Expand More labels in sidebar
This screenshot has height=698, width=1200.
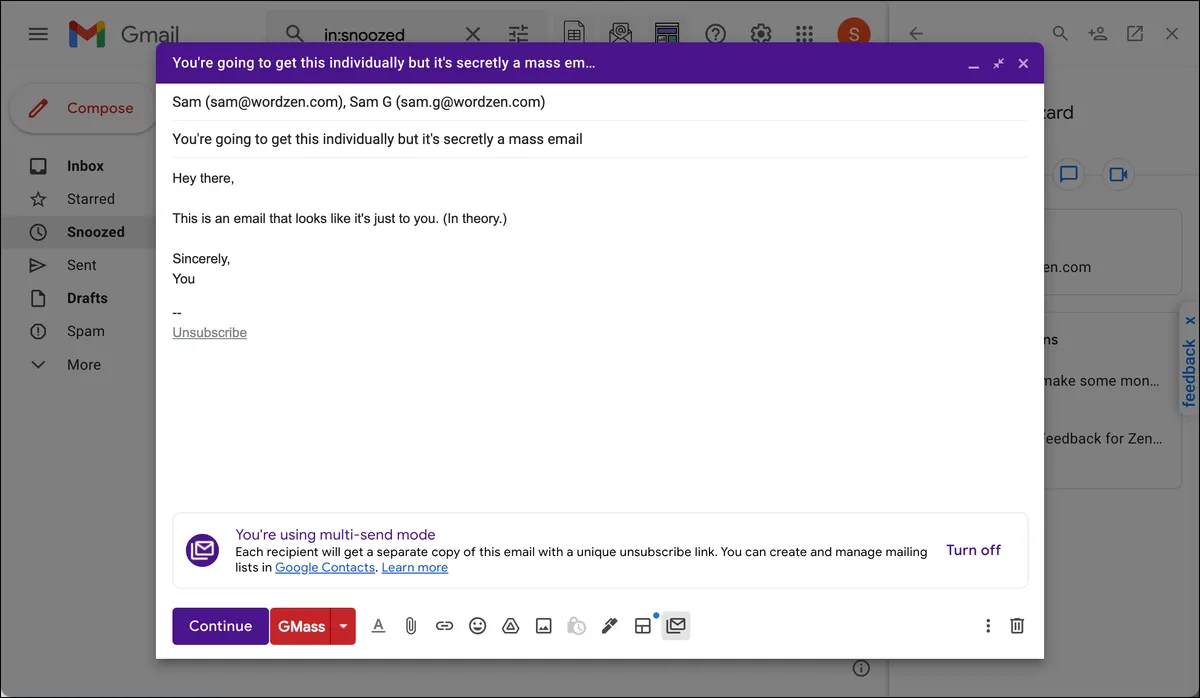pyautogui.click(x=83, y=365)
